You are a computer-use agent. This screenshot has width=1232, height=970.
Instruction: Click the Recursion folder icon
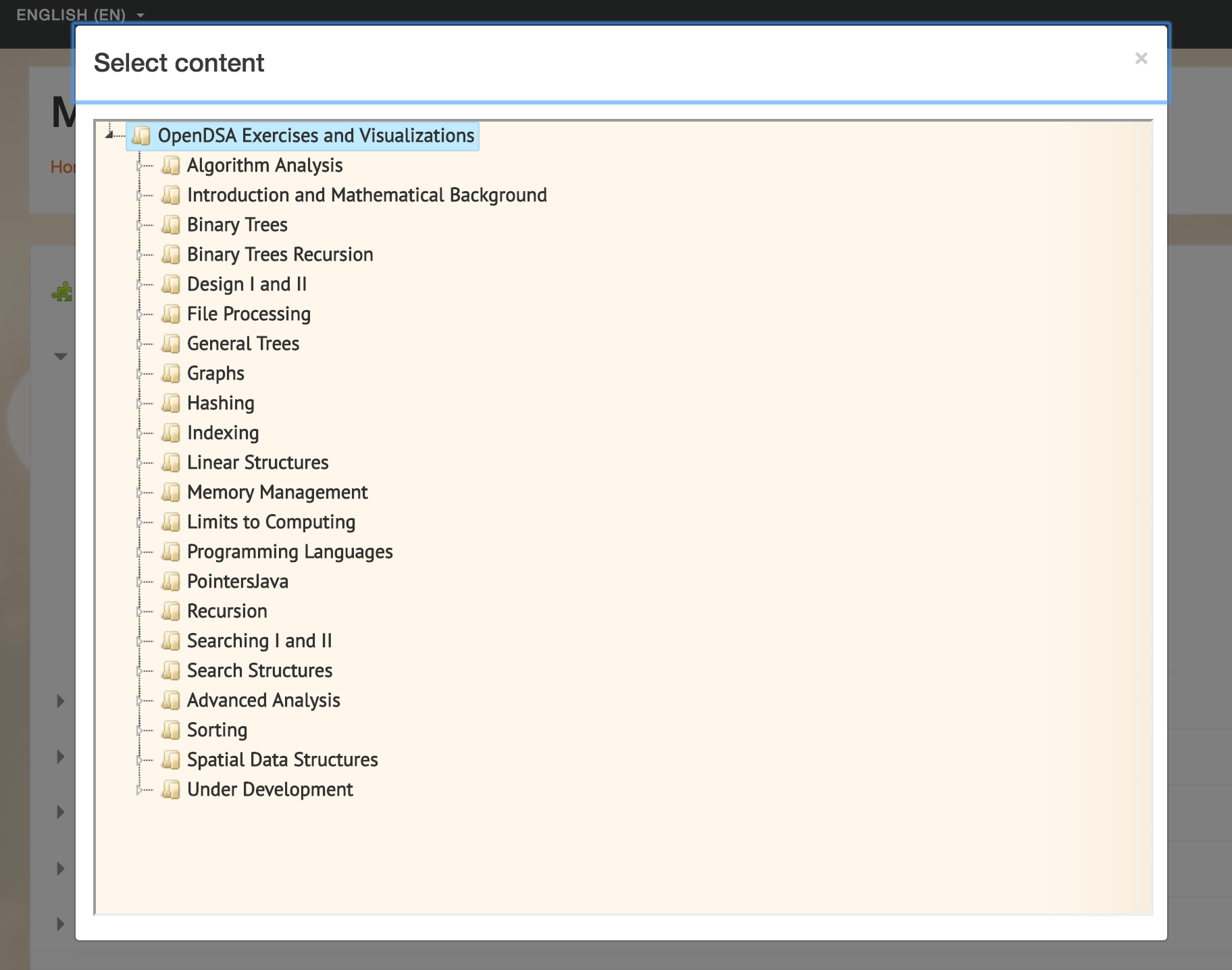171,611
